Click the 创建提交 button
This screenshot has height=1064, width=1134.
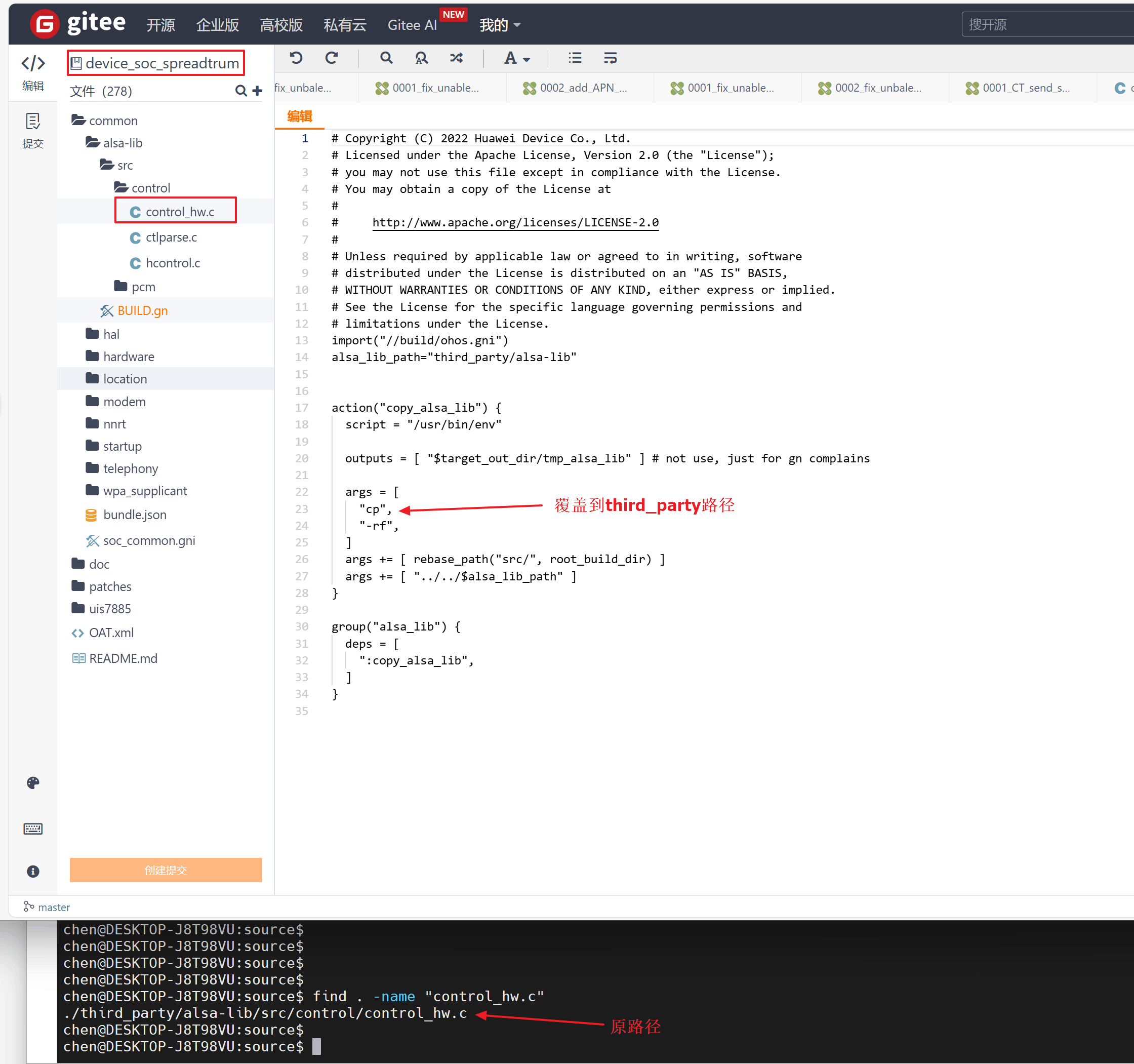[166, 870]
